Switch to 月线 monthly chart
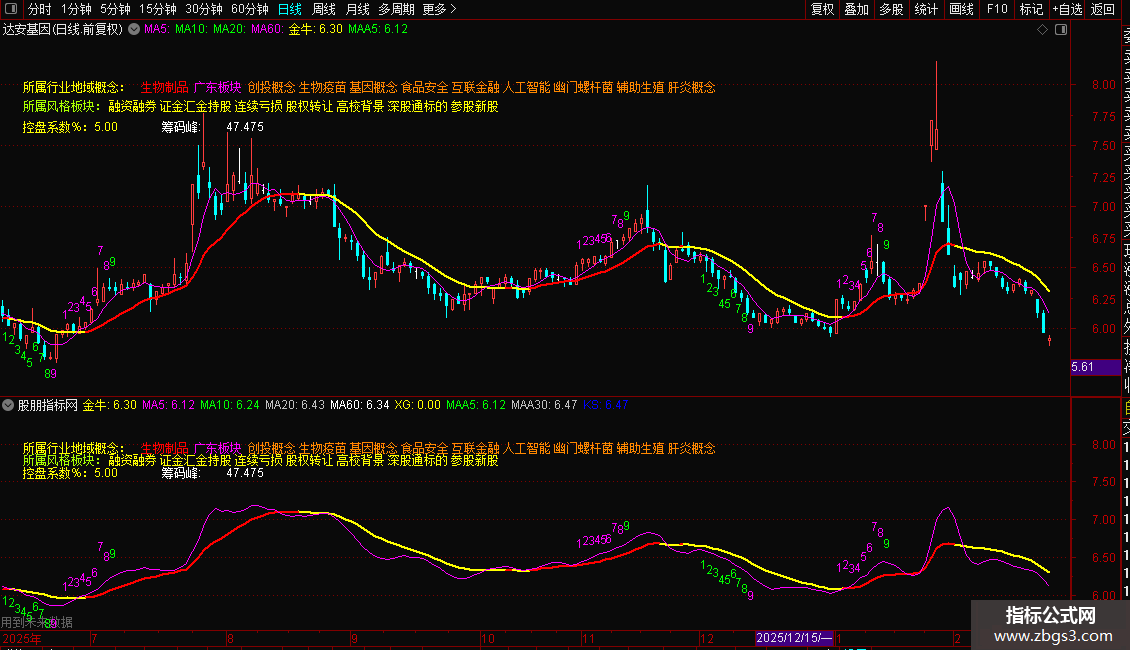 357,9
